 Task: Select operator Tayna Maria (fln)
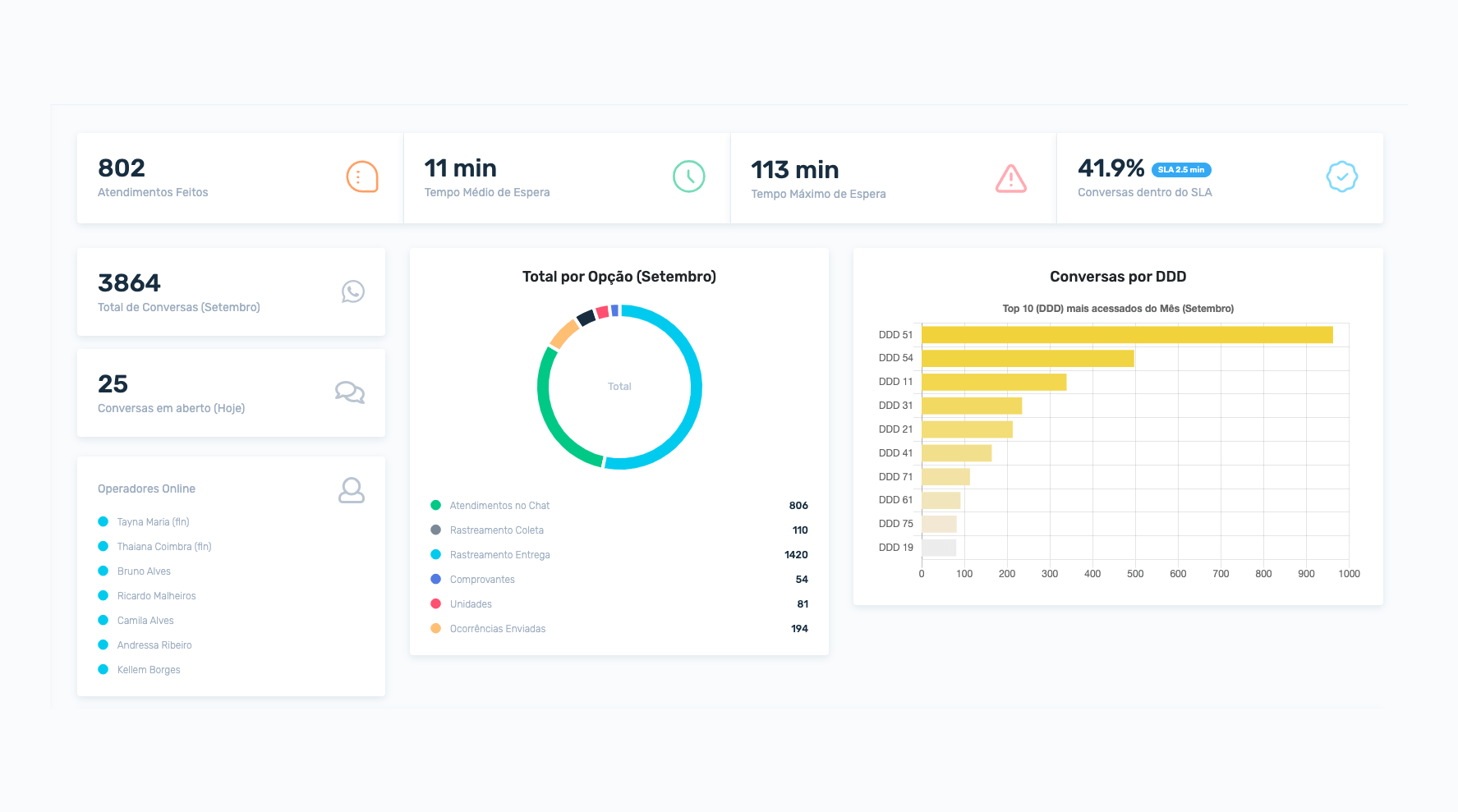pyautogui.click(x=153, y=522)
